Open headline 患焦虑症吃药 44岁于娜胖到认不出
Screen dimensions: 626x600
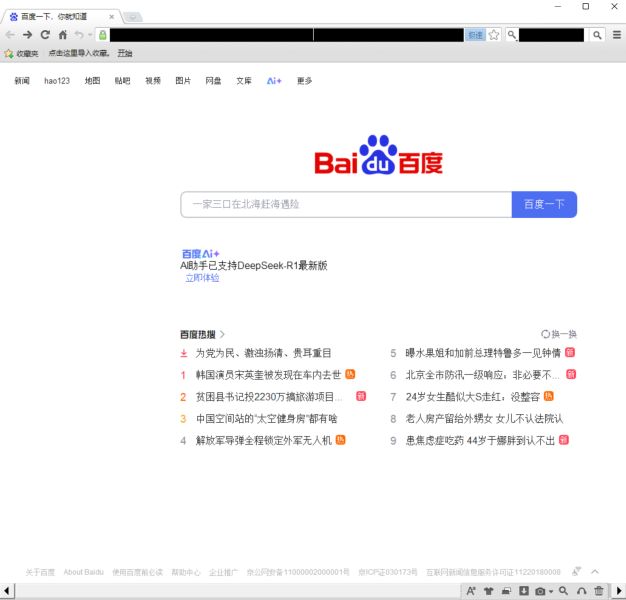tap(480, 440)
